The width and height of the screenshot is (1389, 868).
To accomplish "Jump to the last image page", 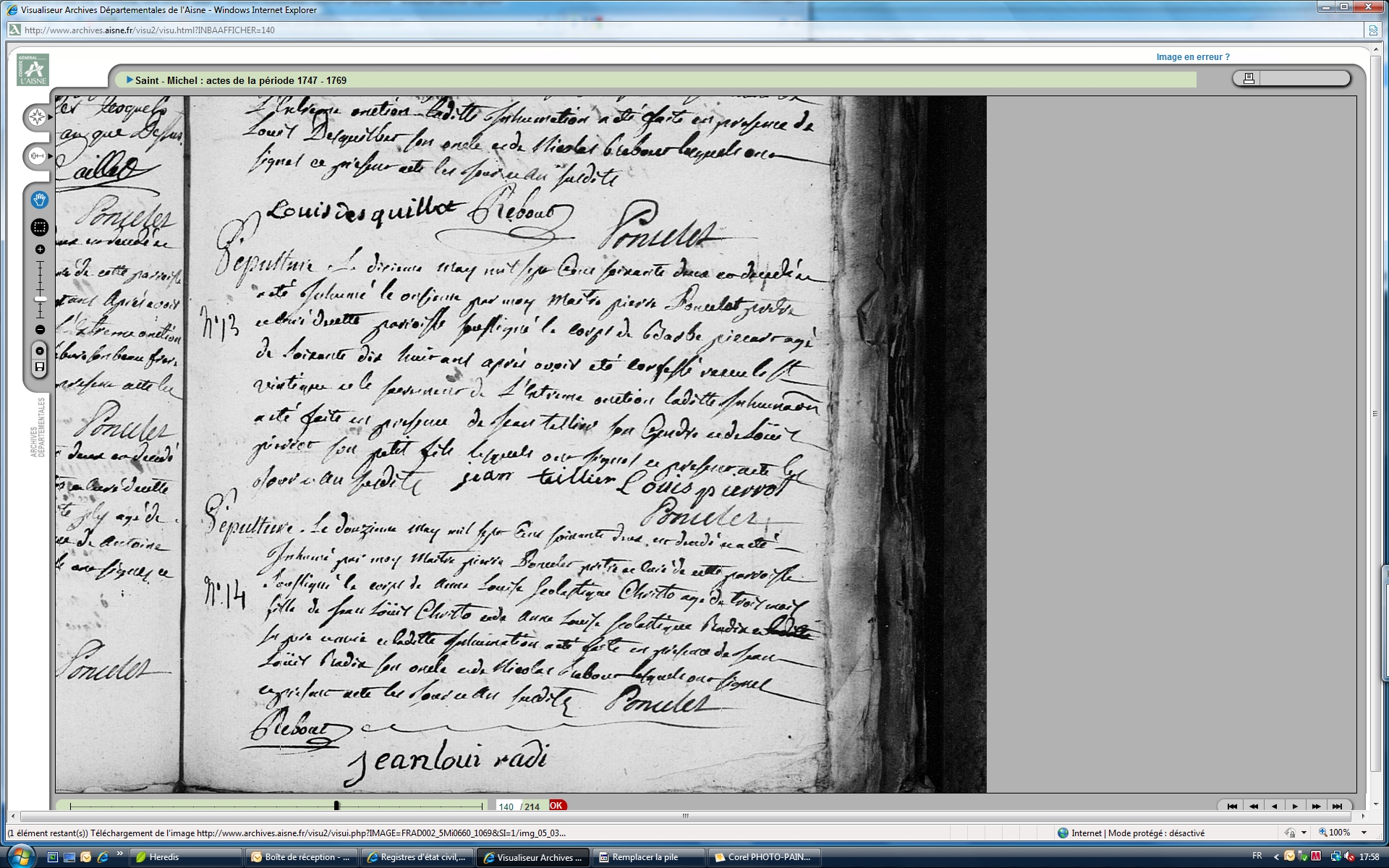I will pos(1337,806).
